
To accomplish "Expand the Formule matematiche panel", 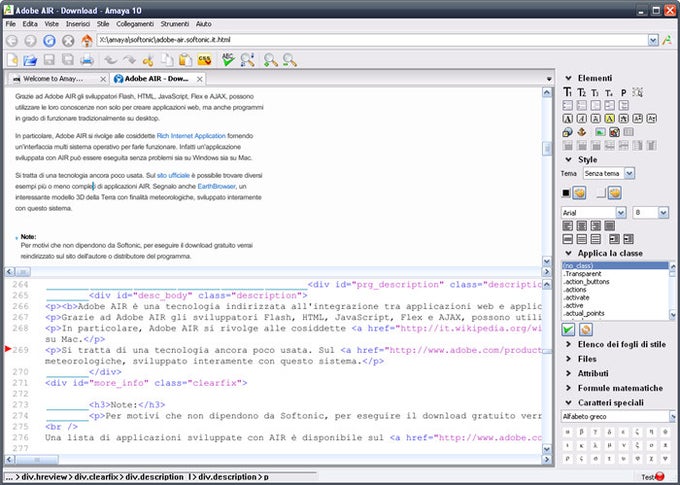I will [568, 388].
